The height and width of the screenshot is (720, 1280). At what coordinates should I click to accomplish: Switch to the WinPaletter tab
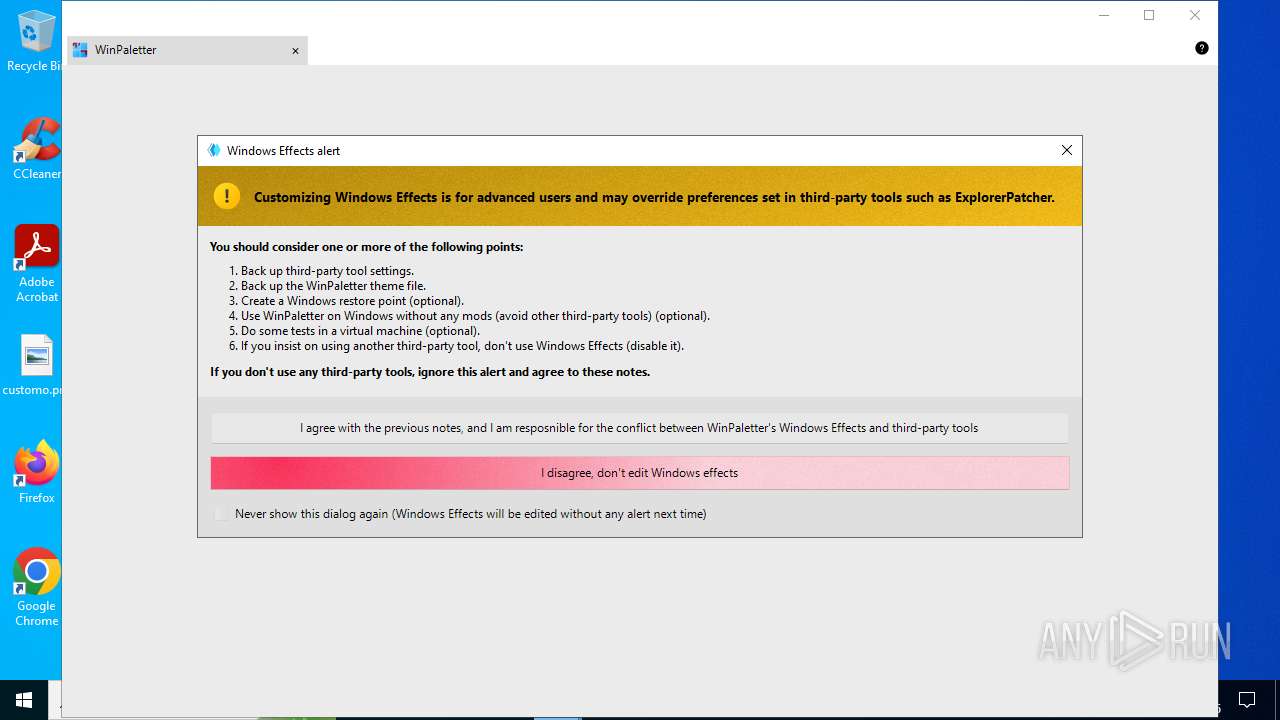coord(187,50)
